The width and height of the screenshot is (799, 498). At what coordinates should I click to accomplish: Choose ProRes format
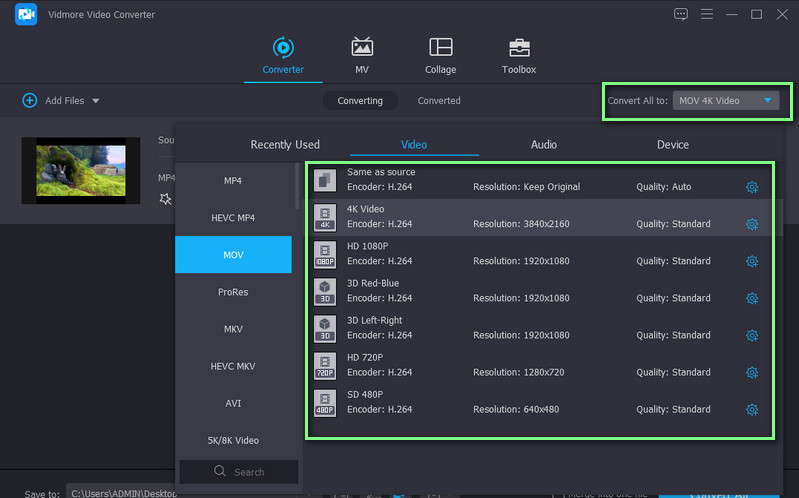[233, 292]
